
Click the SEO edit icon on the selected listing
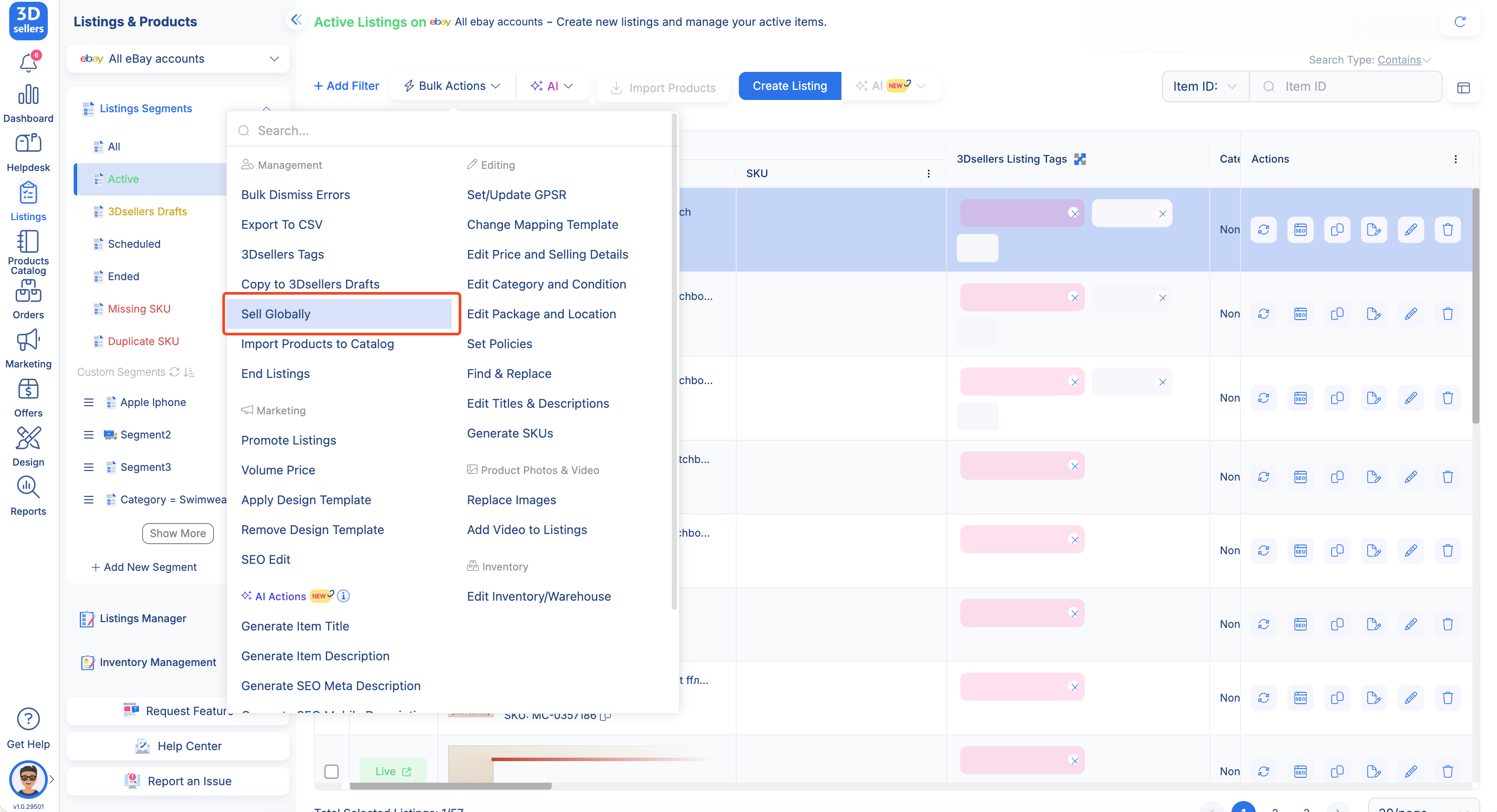click(1301, 229)
